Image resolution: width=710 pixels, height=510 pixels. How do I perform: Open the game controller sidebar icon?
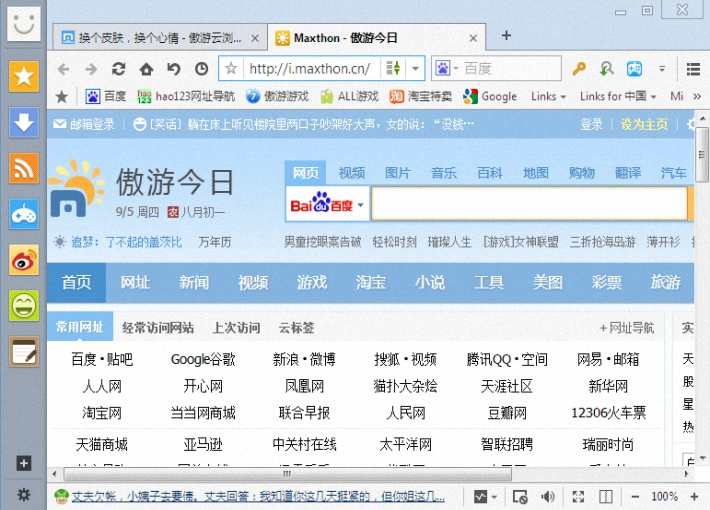click(24, 214)
